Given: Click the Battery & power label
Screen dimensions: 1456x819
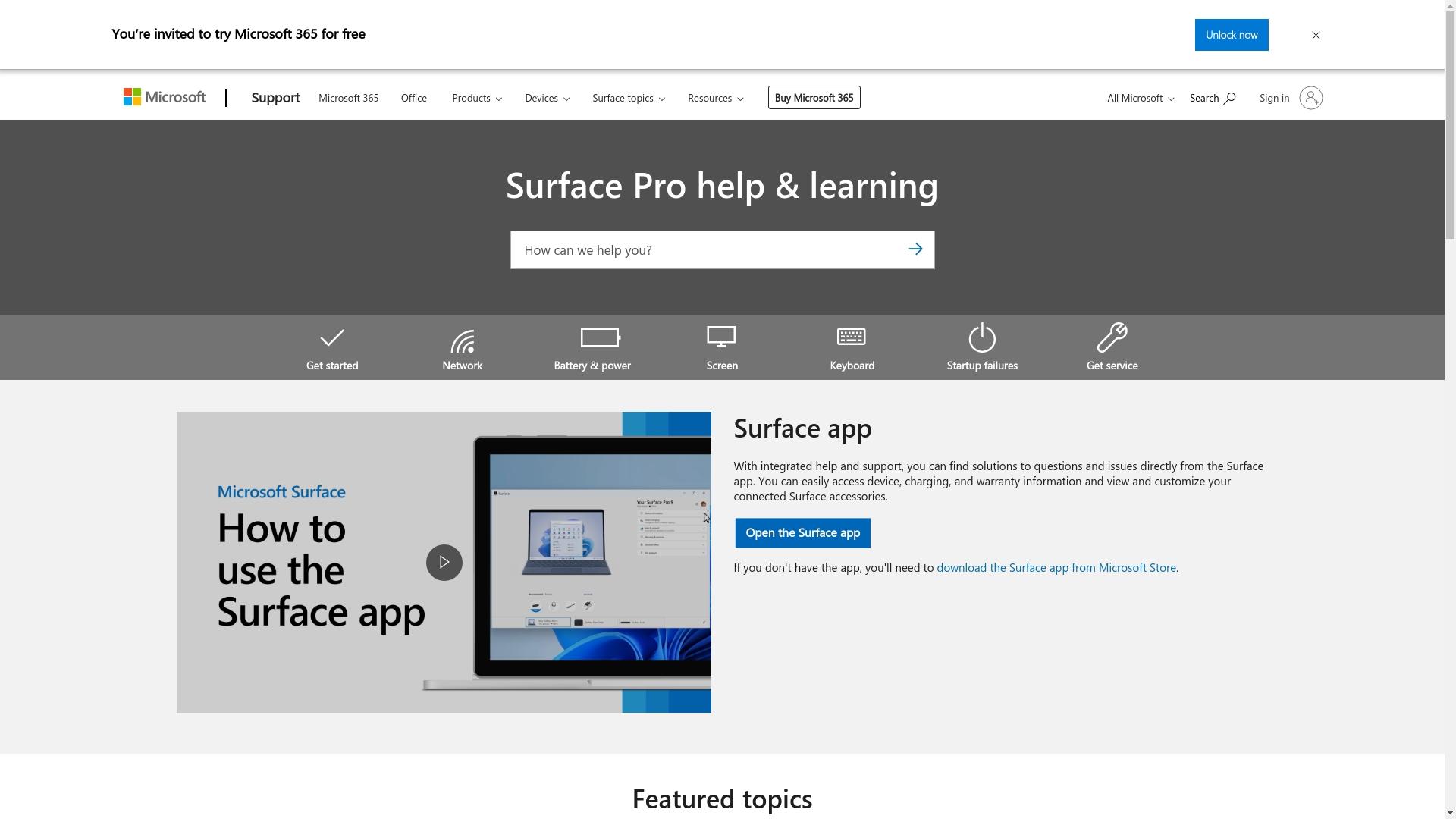Looking at the screenshot, I should pyautogui.click(x=592, y=366).
